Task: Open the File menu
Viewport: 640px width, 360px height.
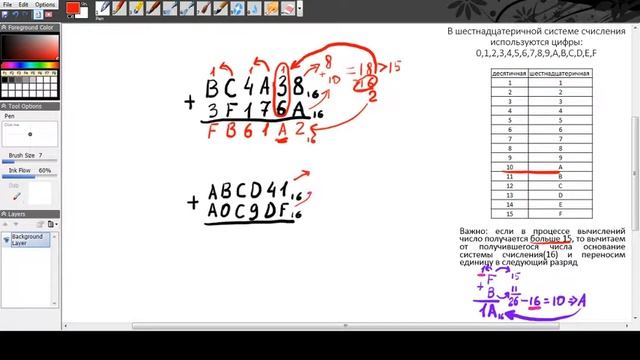Action: [7, 4]
